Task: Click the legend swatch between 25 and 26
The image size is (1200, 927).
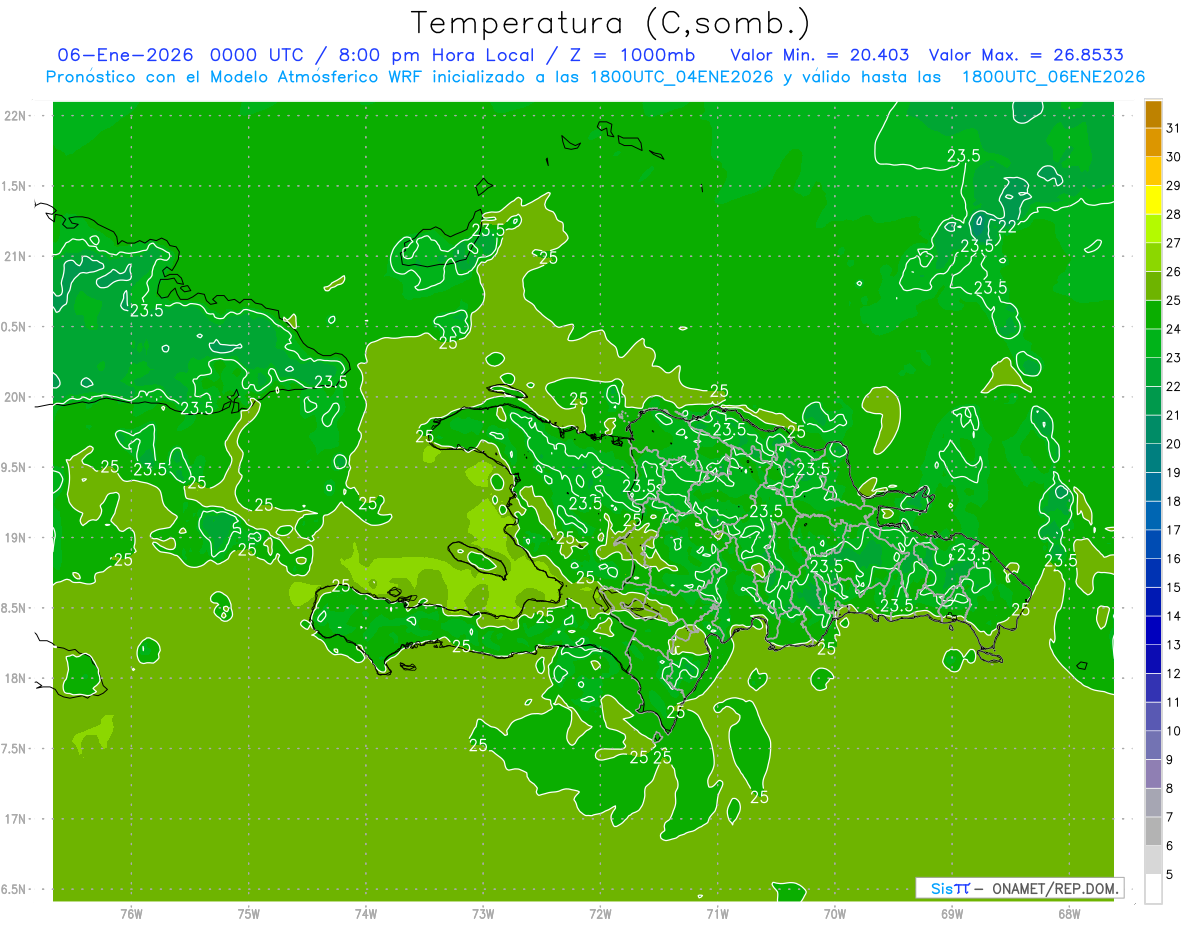Action: pos(1153,286)
